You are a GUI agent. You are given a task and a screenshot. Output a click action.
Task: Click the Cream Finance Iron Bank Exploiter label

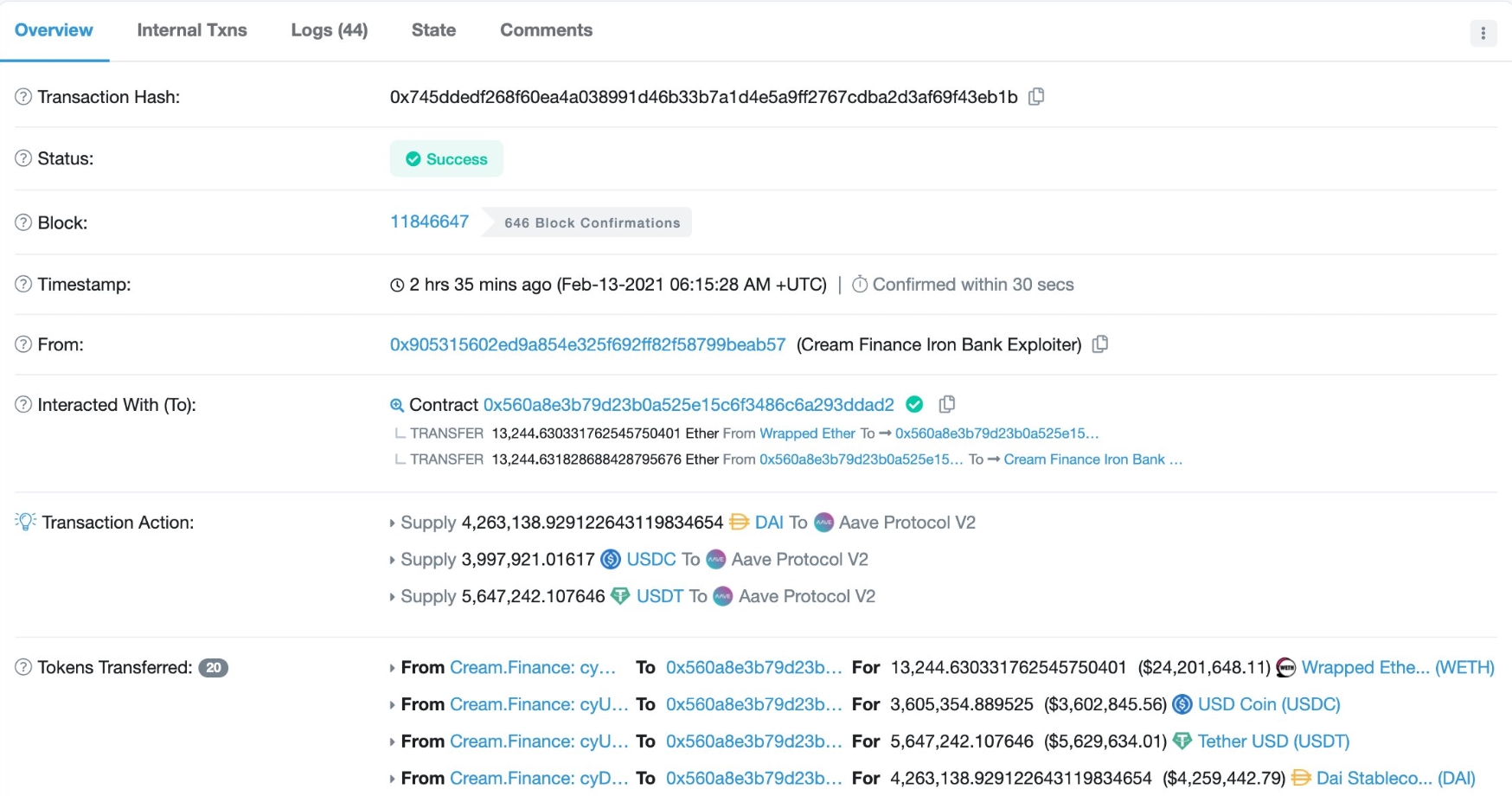point(939,344)
